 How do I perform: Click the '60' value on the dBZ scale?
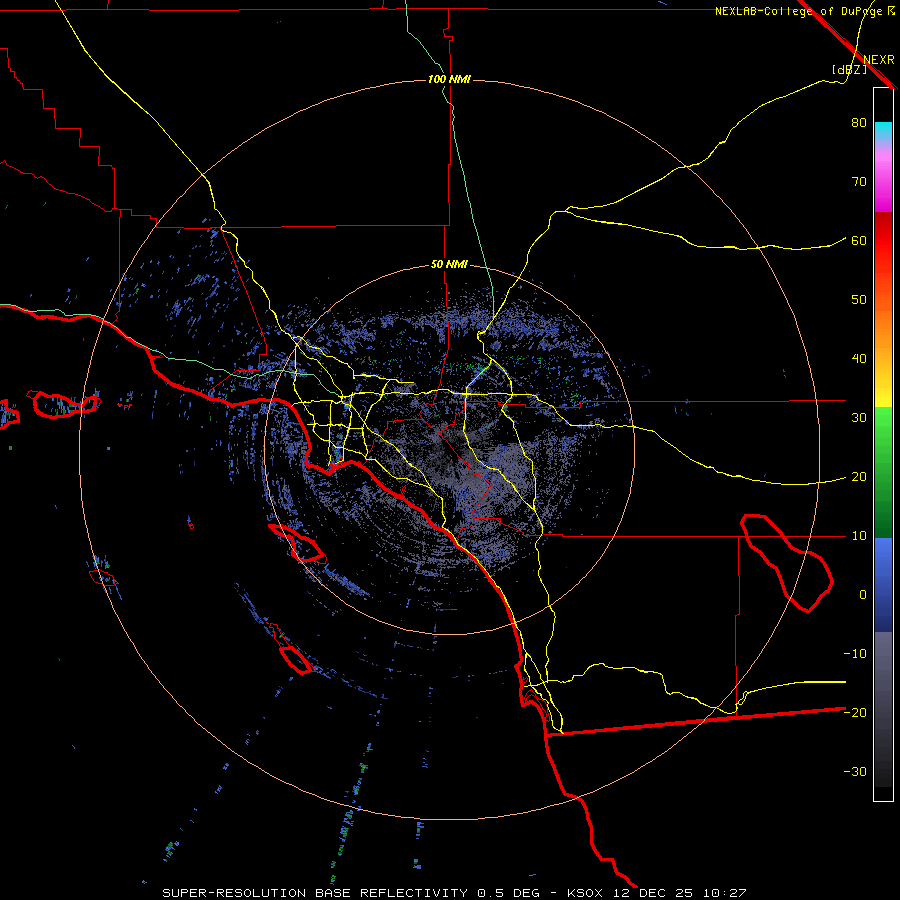(x=859, y=241)
